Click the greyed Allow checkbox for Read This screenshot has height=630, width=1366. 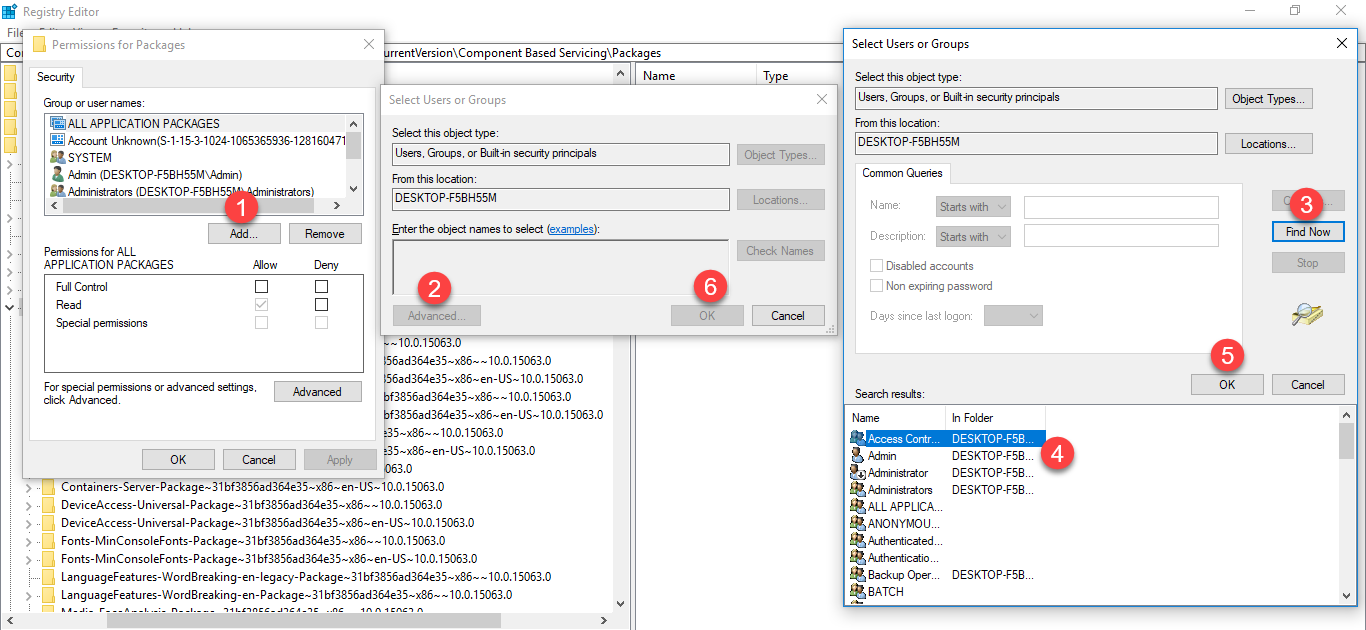[x=262, y=304]
